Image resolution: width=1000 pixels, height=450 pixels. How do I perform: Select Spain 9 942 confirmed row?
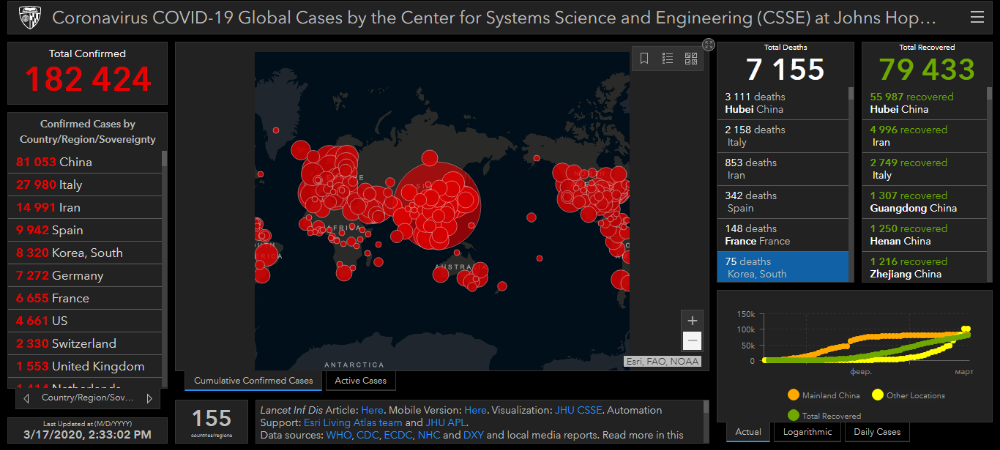85,230
